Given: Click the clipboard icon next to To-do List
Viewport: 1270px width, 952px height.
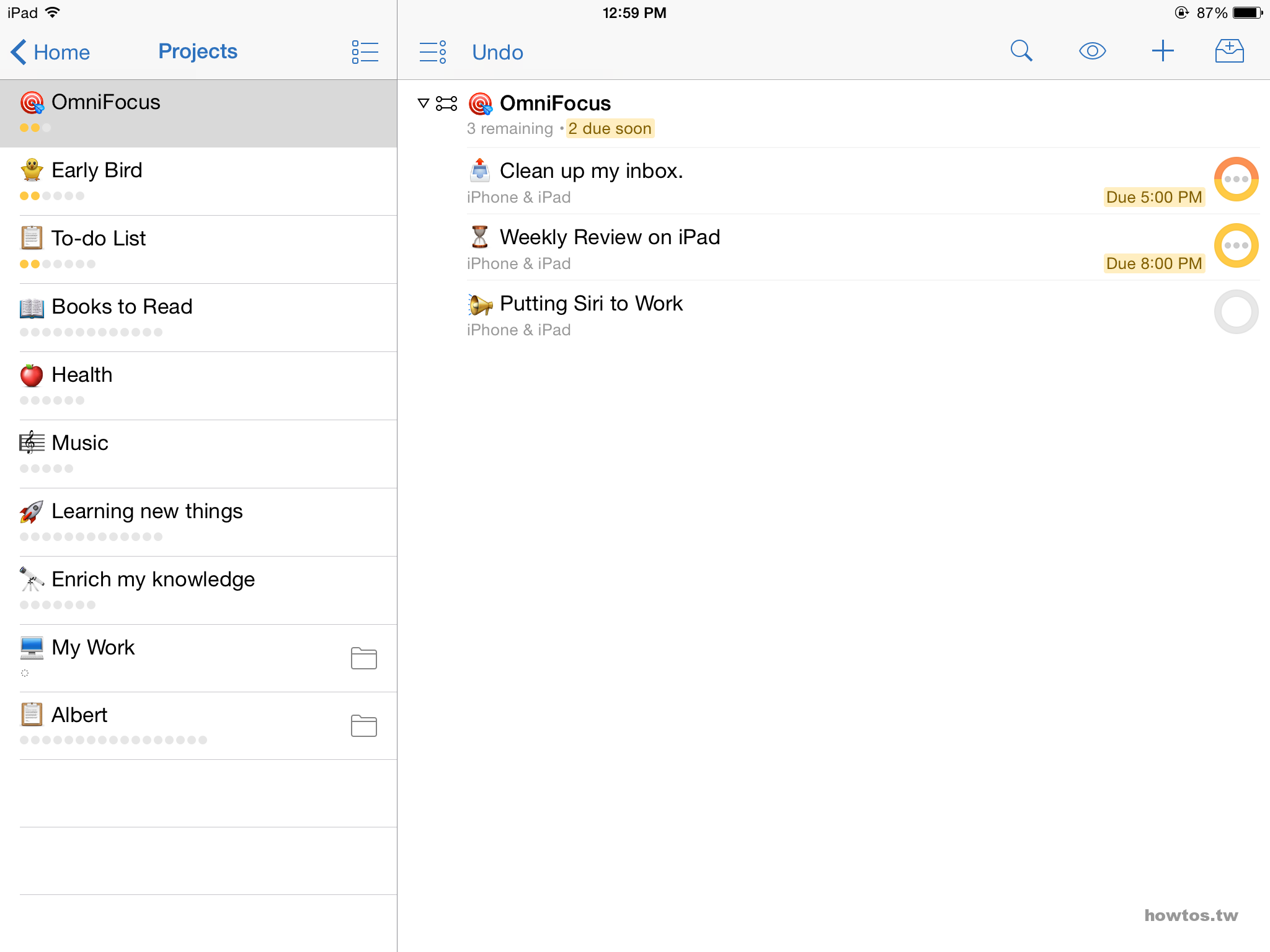Looking at the screenshot, I should click(x=32, y=238).
